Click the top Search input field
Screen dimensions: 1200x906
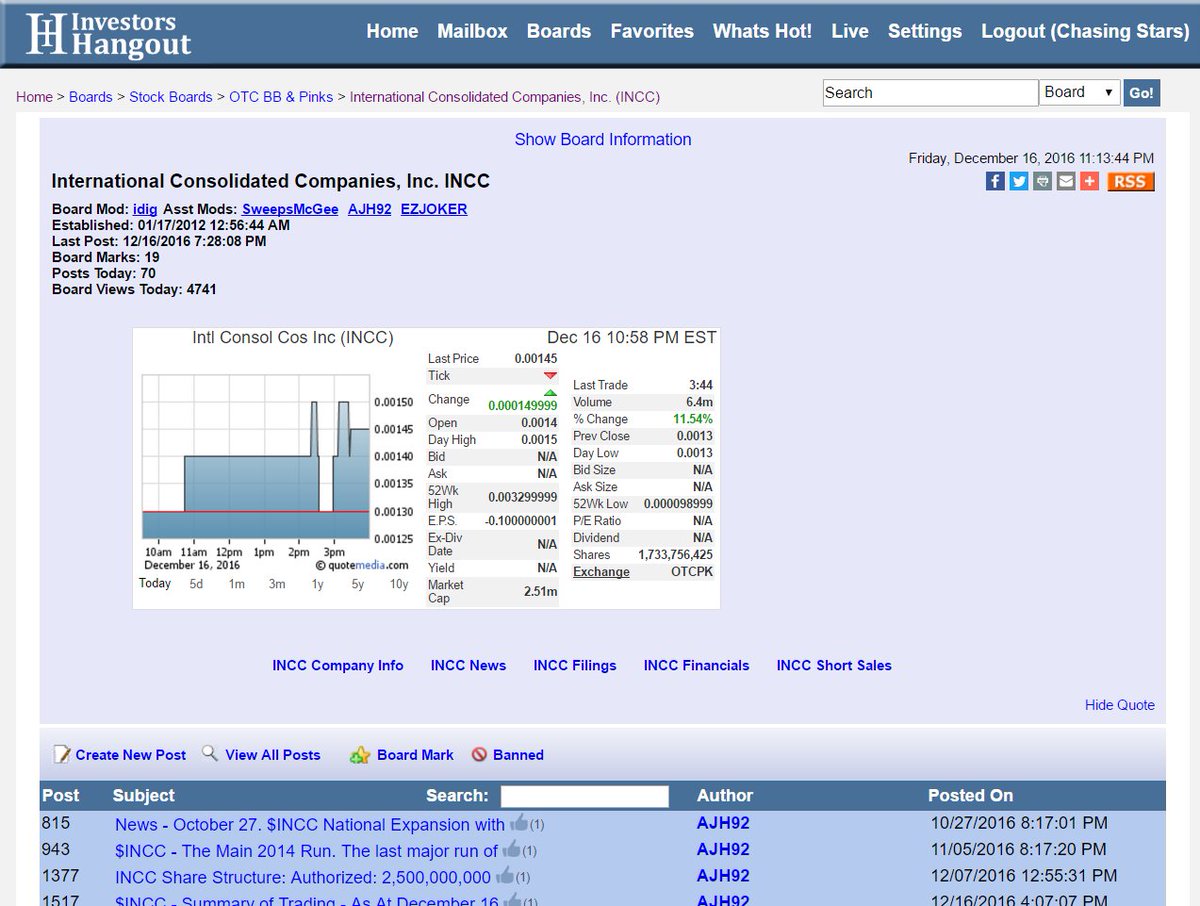point(931,92)
